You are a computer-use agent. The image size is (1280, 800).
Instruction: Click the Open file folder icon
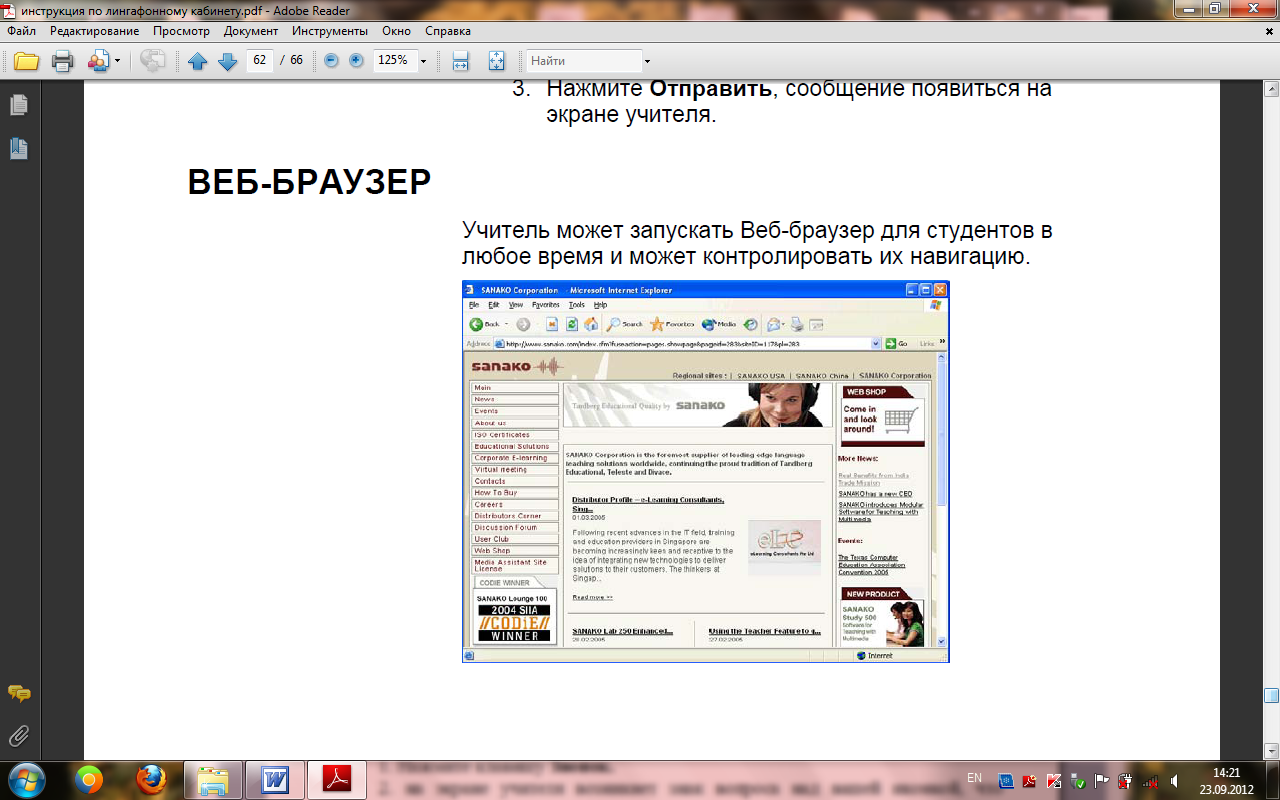[26, 61]
